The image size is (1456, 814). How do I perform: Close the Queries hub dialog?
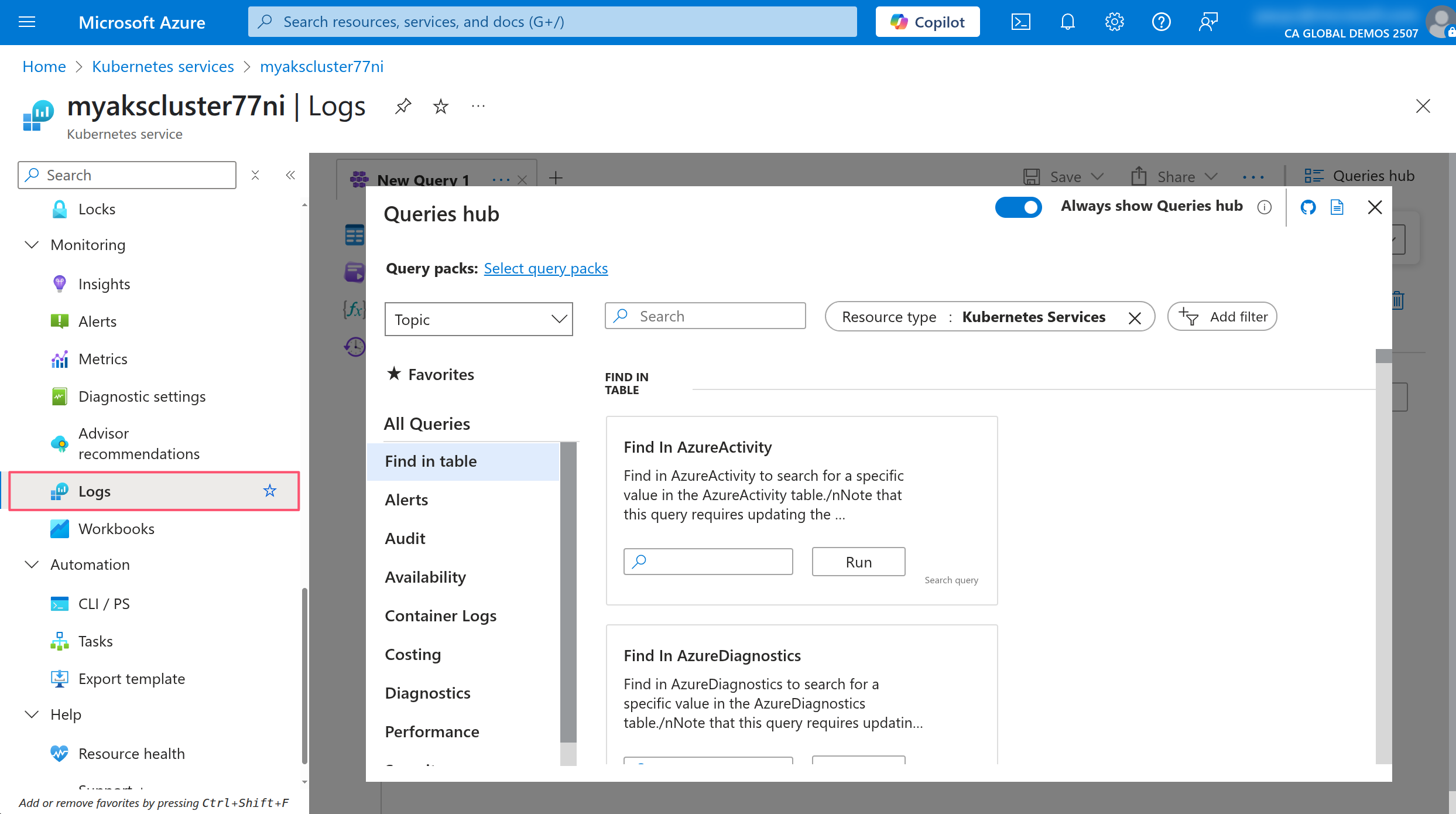click(x=1375, y=207)
